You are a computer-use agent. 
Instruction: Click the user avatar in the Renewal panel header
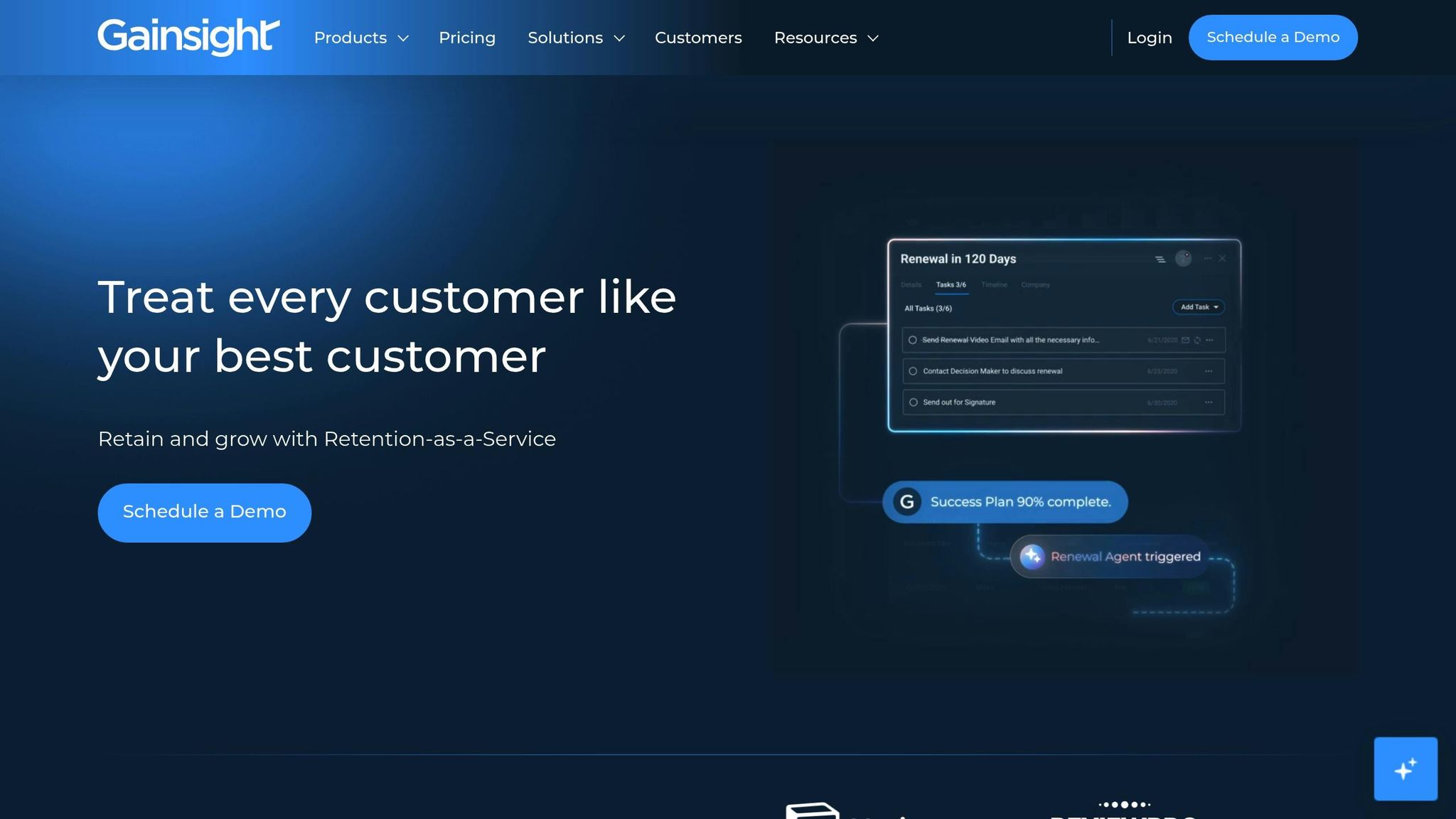[1183, 259]
